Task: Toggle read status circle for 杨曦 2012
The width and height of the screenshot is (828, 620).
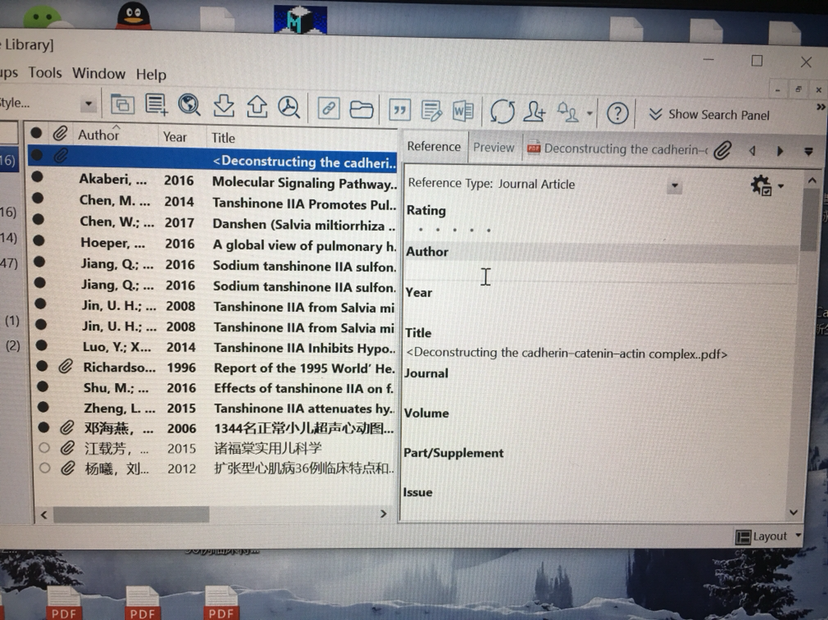Action: pos(45,467)
